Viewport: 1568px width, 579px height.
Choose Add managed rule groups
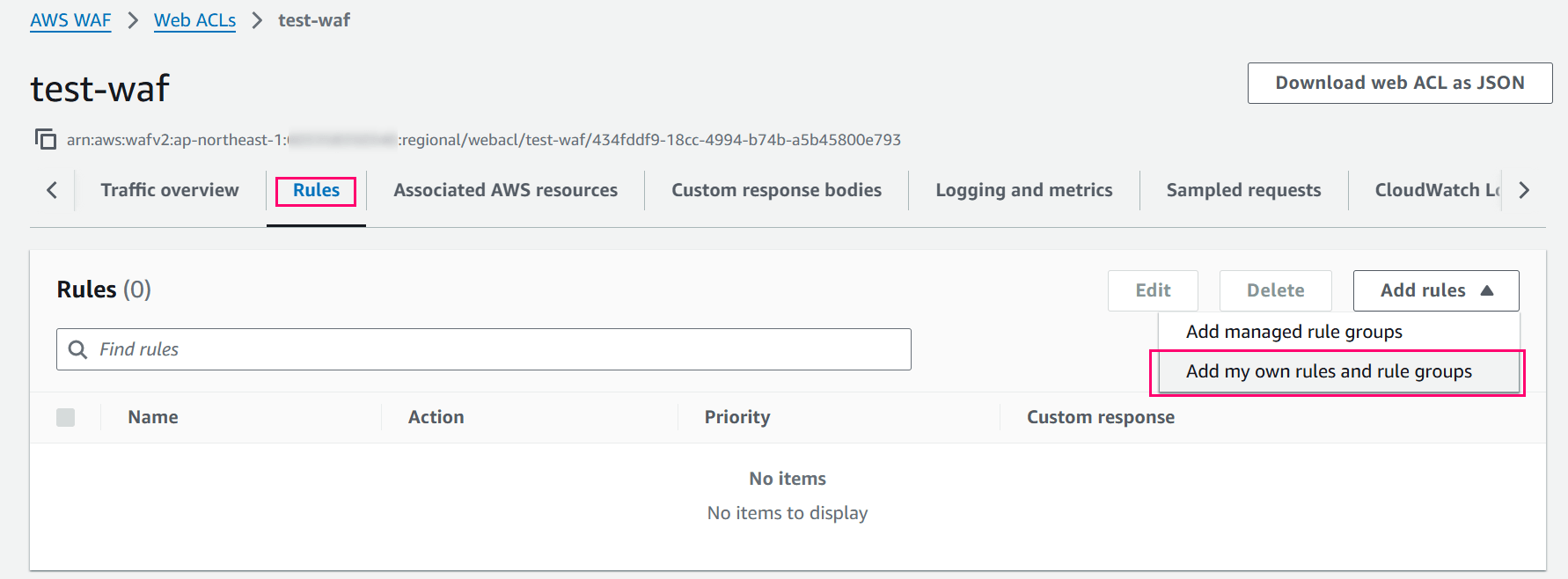[x=1338, y=332]
